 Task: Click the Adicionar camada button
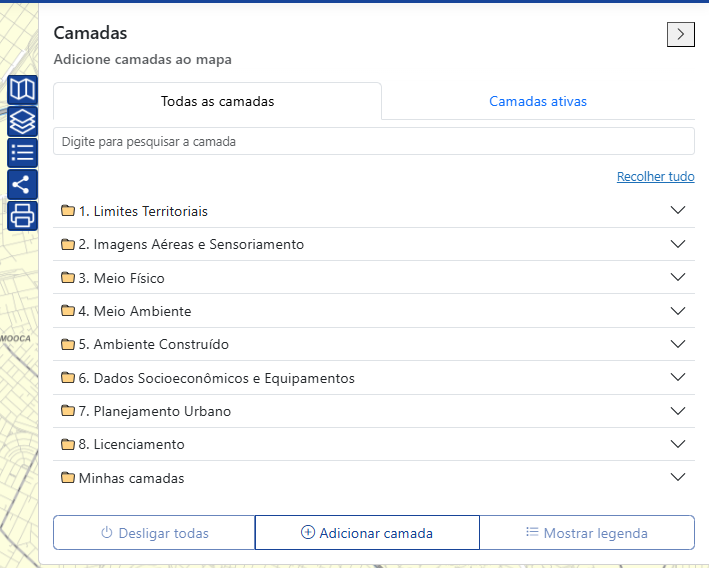367,533
